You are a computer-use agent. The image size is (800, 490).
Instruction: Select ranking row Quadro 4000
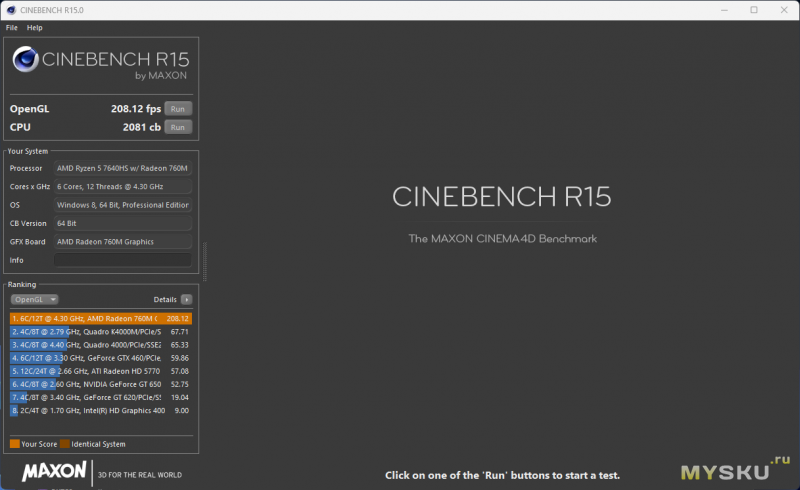101,345
